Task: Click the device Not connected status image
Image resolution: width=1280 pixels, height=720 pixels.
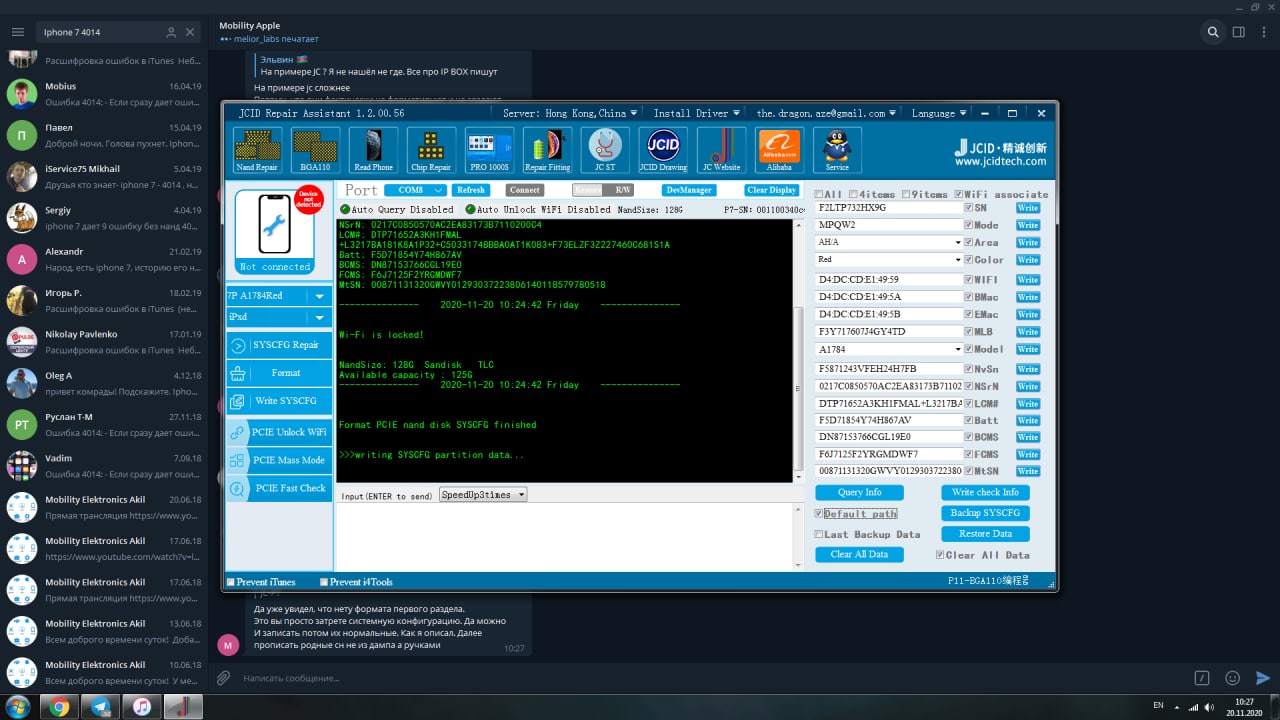Action: click(x=275, y=231)
